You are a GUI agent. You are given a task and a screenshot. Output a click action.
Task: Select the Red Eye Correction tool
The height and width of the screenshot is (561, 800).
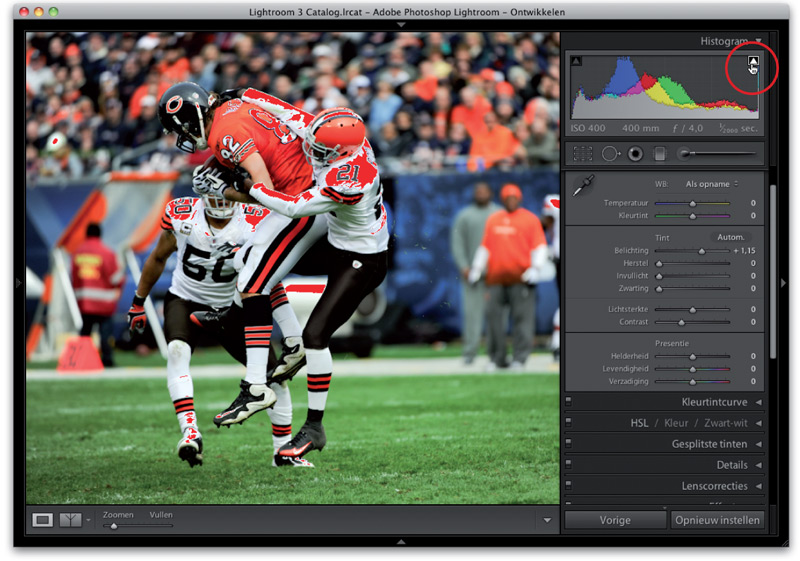[635, 154]
